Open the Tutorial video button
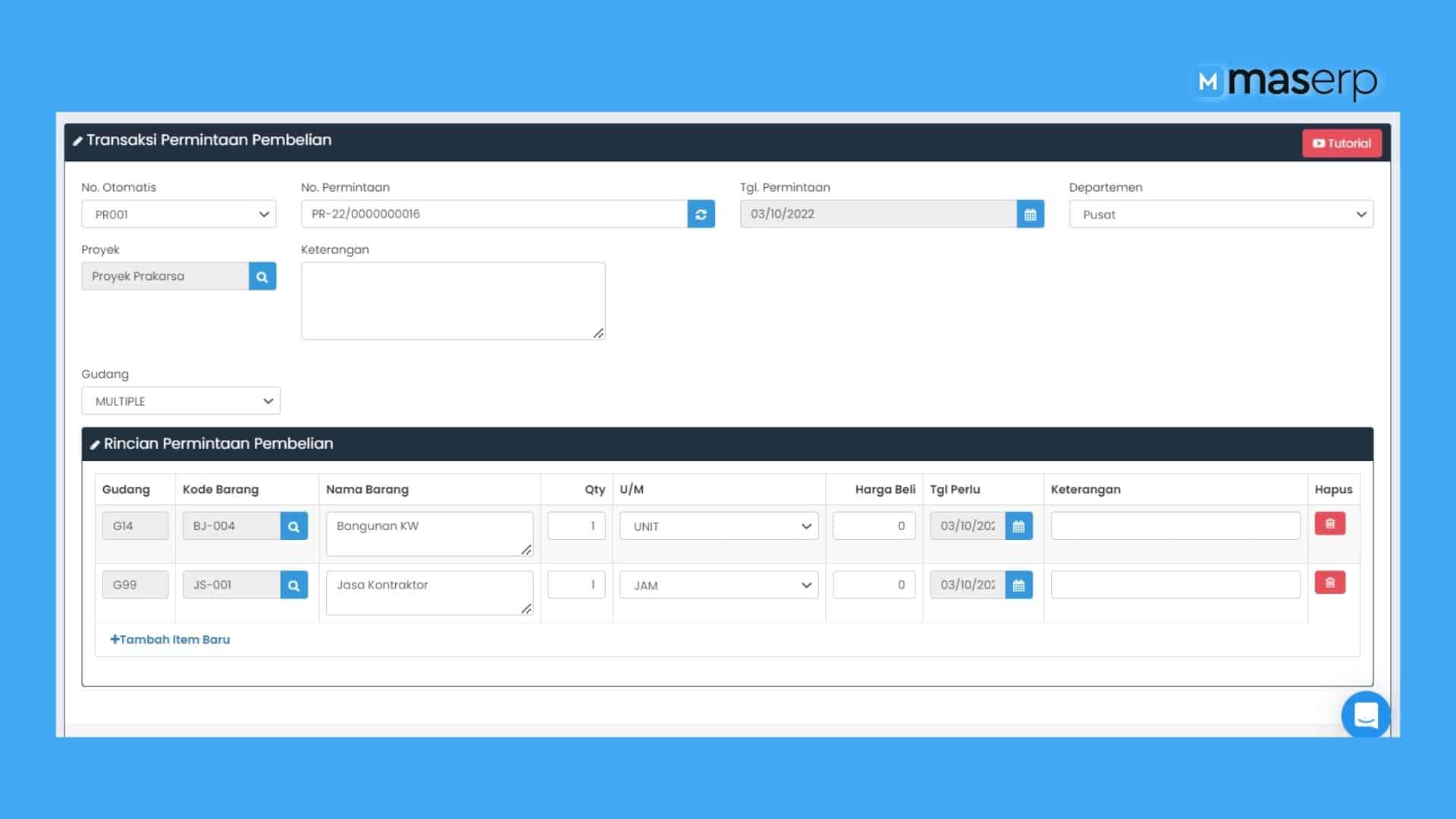 pos(1341,143)
